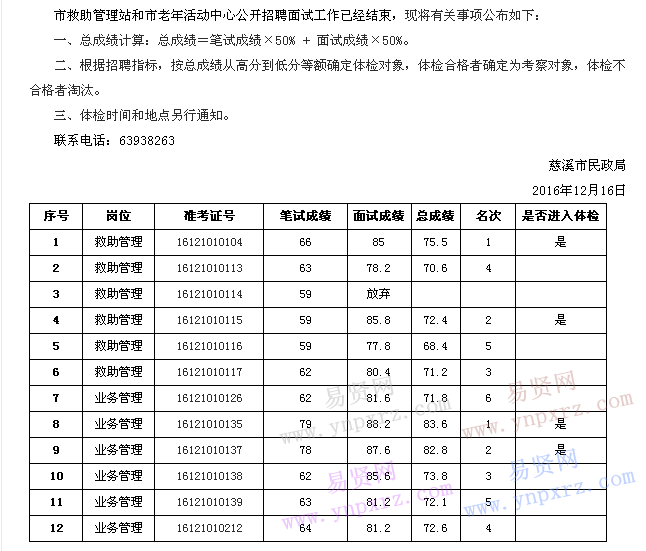The height and width of the screenshot is (551, 646).
Task: Click 是 in row for 16121010115
Action: tap(560, 320)
